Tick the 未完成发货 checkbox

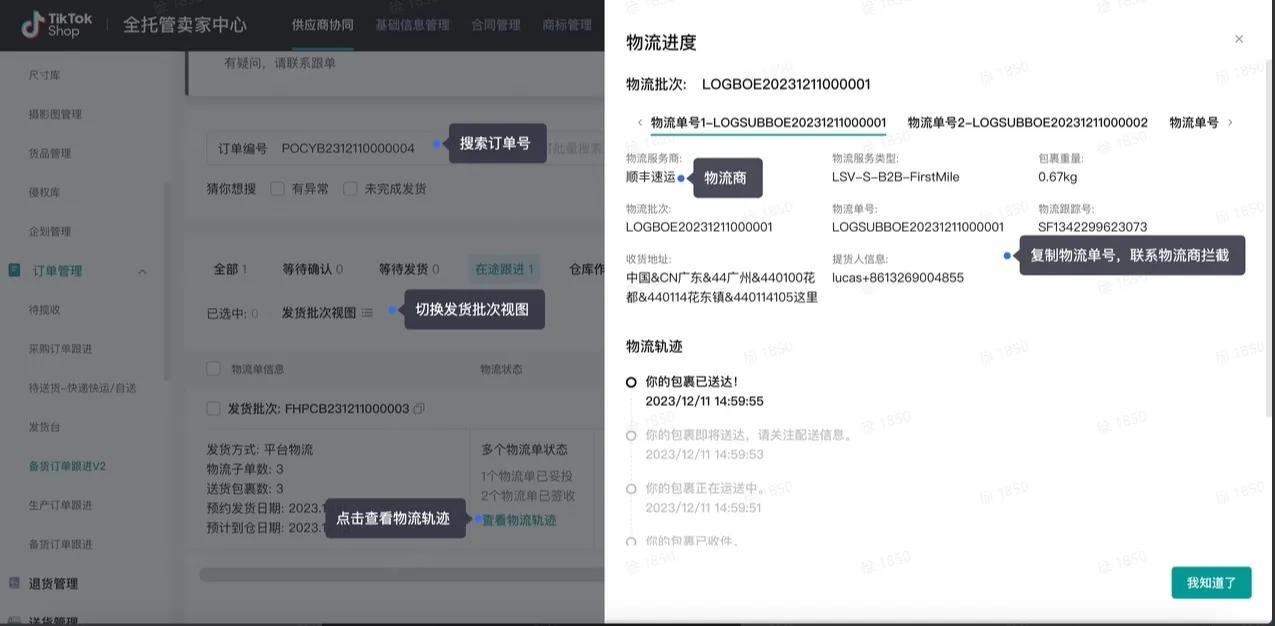click(x=350, y=188)
